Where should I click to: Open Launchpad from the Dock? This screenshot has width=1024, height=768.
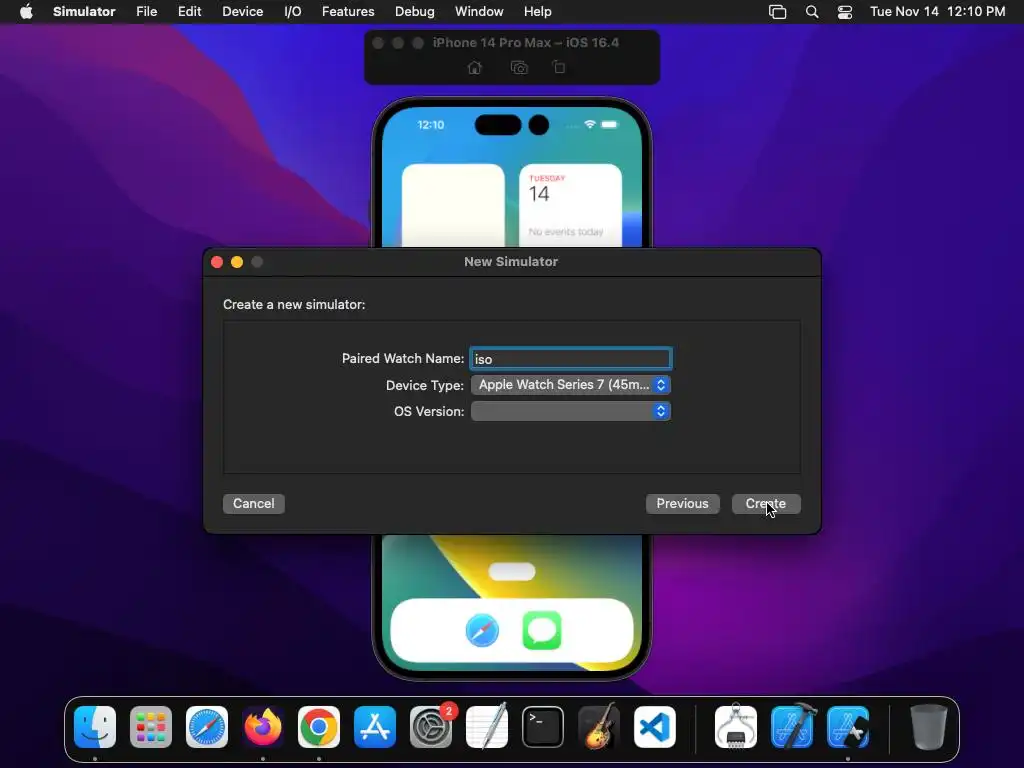[x=151, y=727]
